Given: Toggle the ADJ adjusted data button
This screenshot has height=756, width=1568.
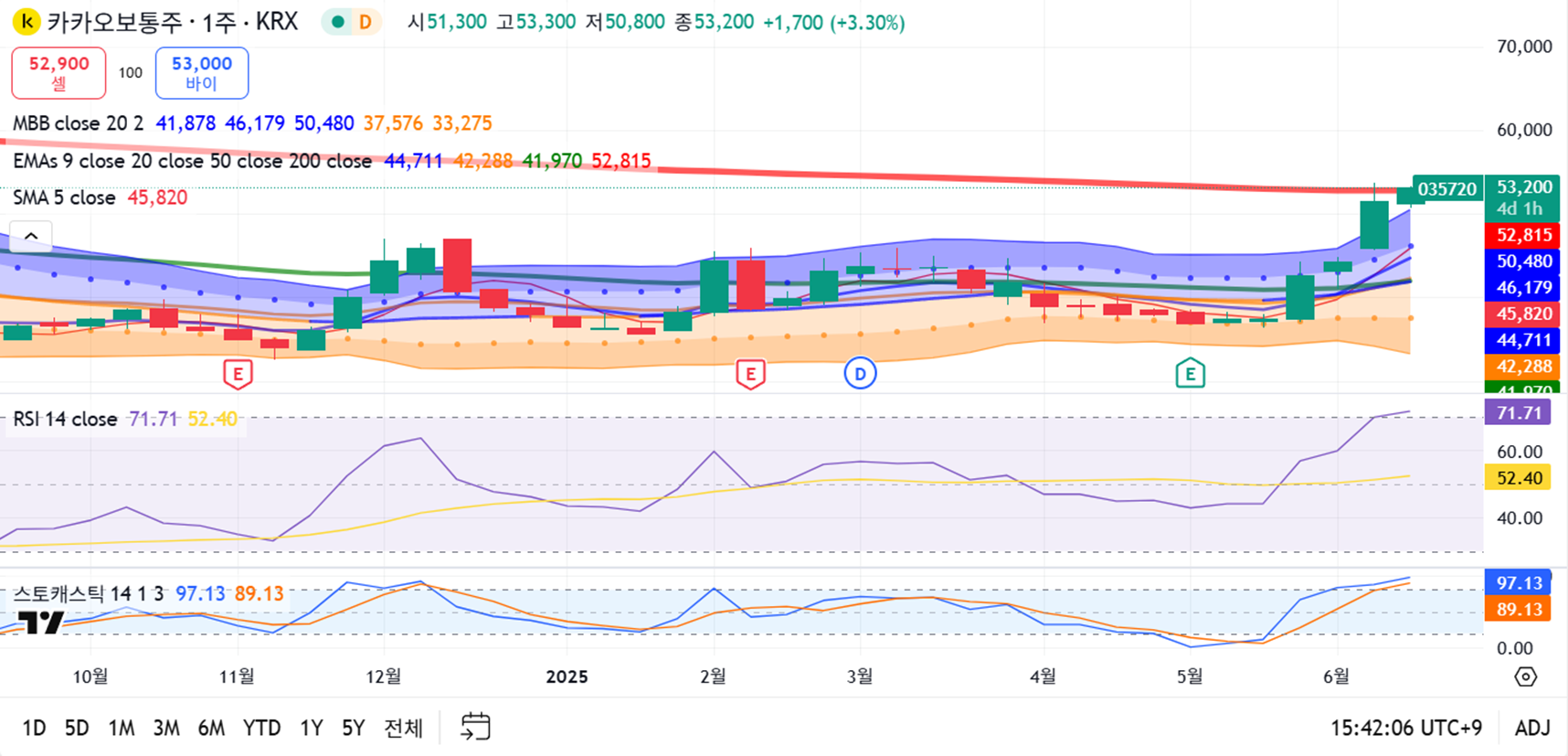Looking at the screenshot, I should (x=1532, y=728).
